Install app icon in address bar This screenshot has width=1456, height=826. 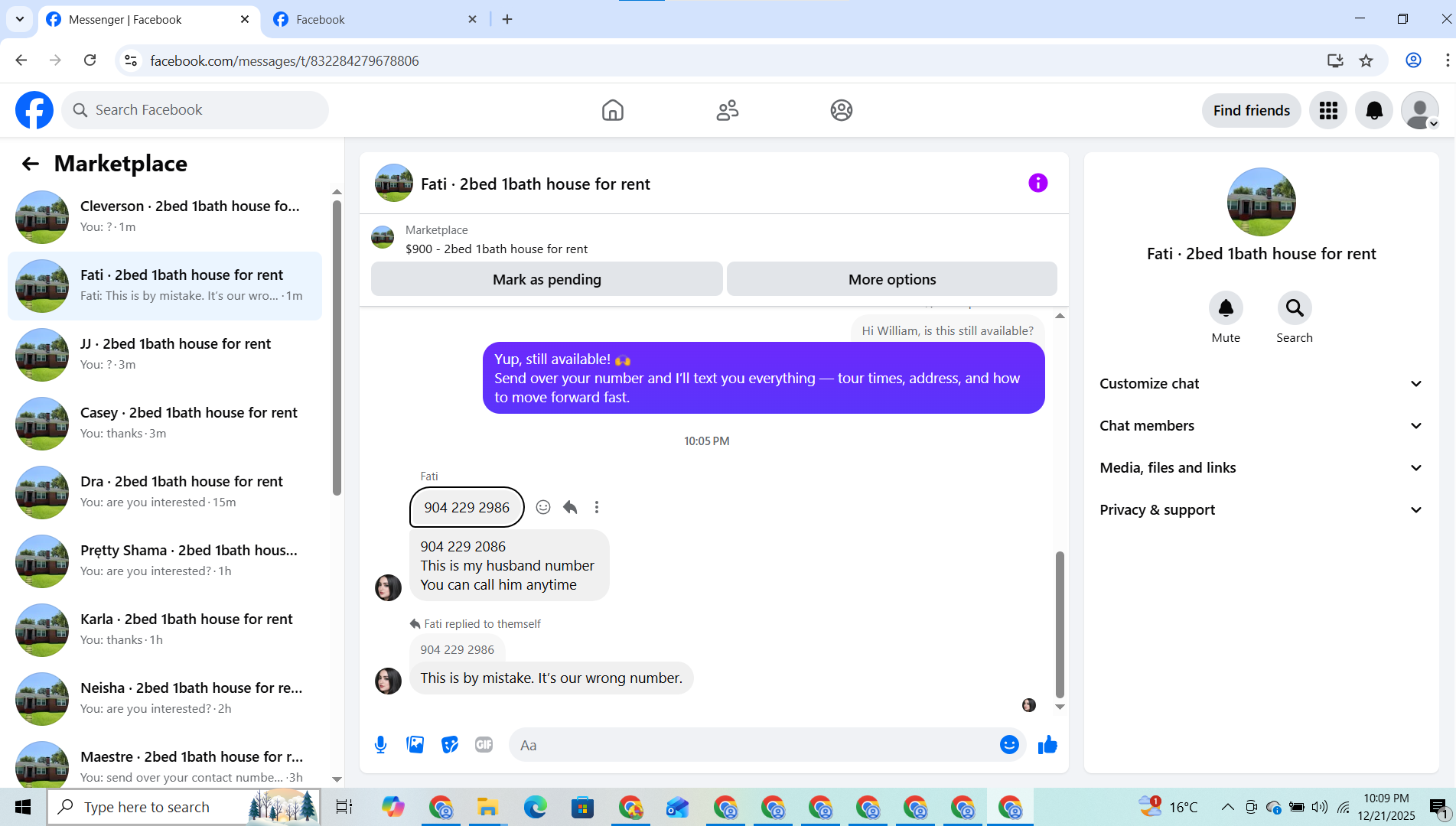click(x=1335, y=60)
